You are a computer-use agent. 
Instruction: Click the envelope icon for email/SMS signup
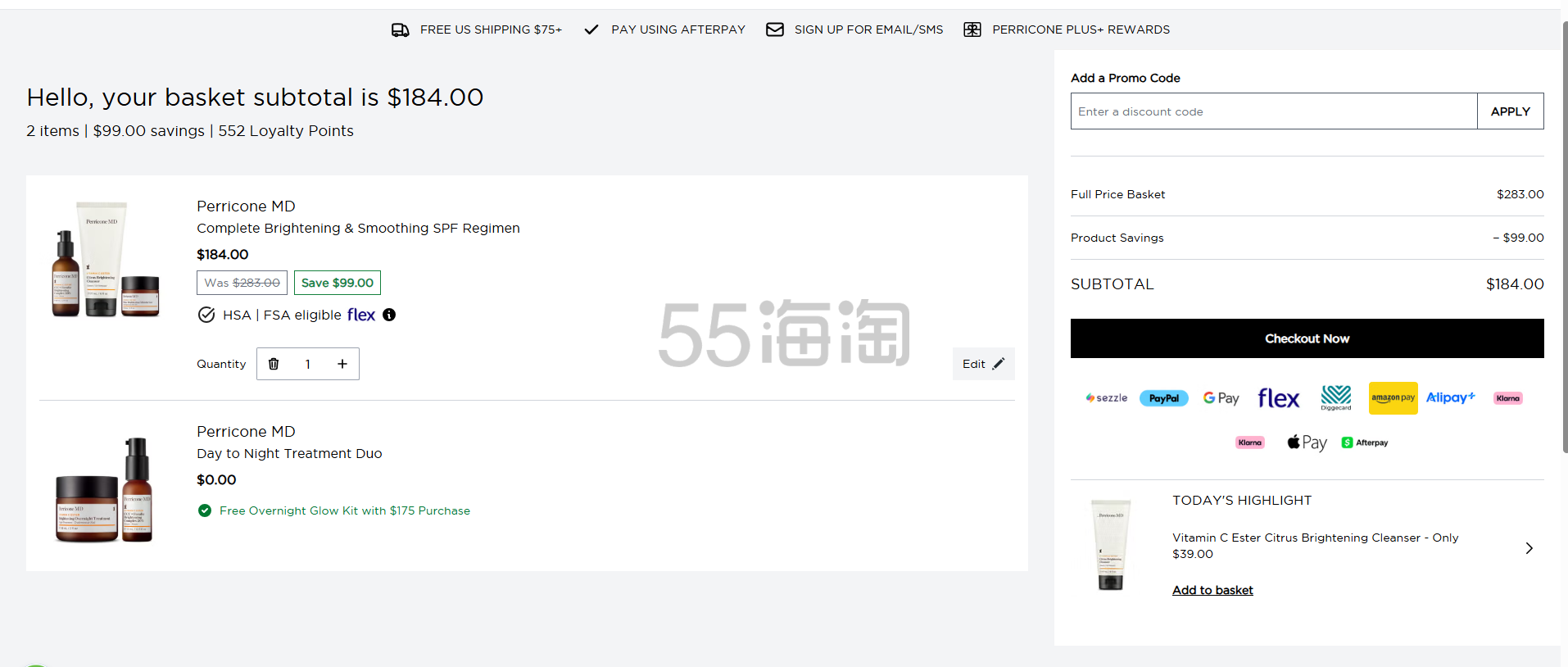click(x=774, y=29)
